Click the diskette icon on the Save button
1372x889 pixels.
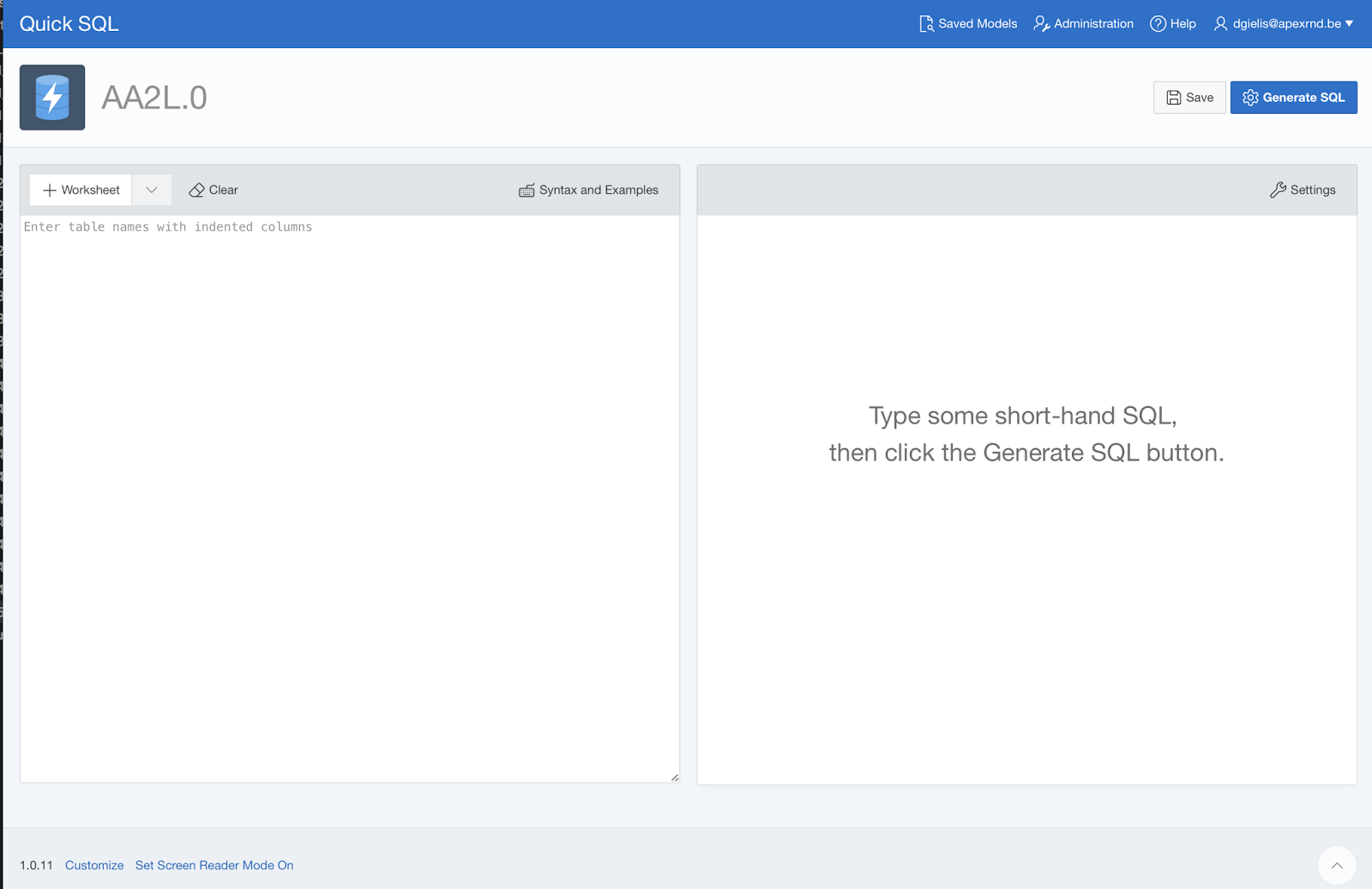(1174, 97)
